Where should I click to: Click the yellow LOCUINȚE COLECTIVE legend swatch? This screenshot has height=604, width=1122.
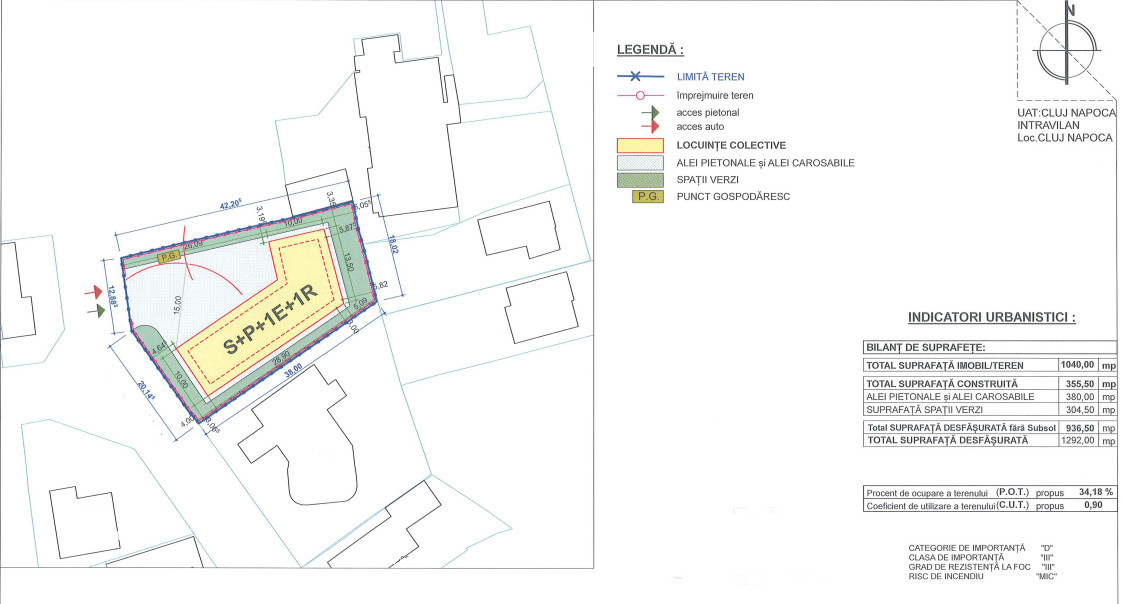point(641,146)
